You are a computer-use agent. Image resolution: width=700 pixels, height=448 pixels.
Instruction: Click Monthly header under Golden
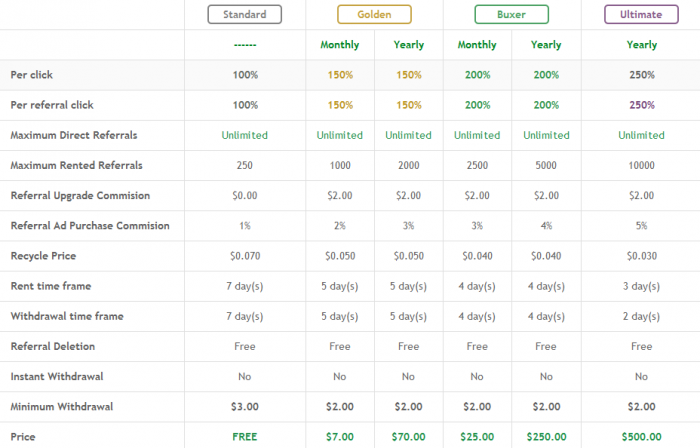[340, 45]
